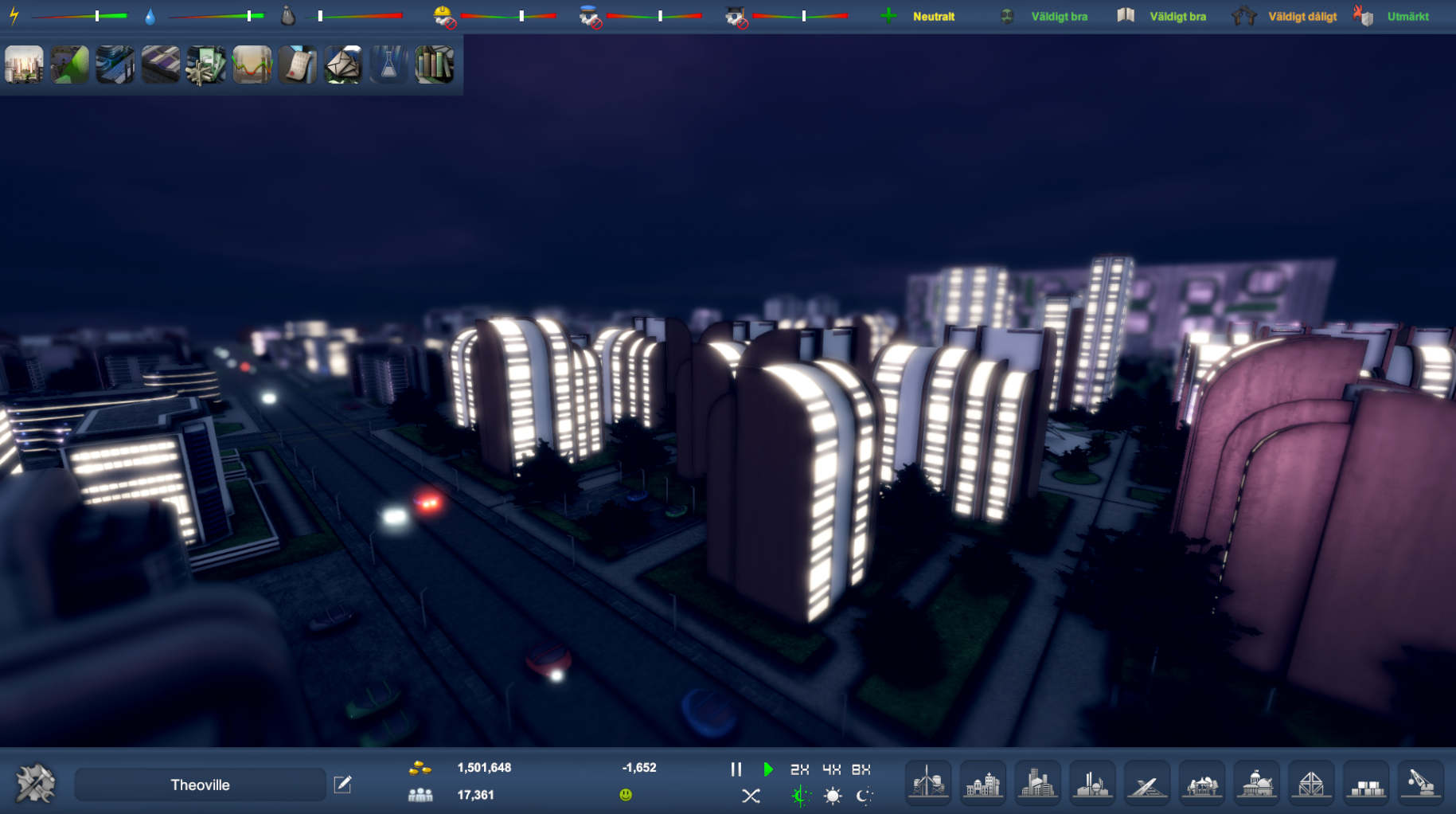
Task: Set game speed to 2X
Action: tap(800, 769)
